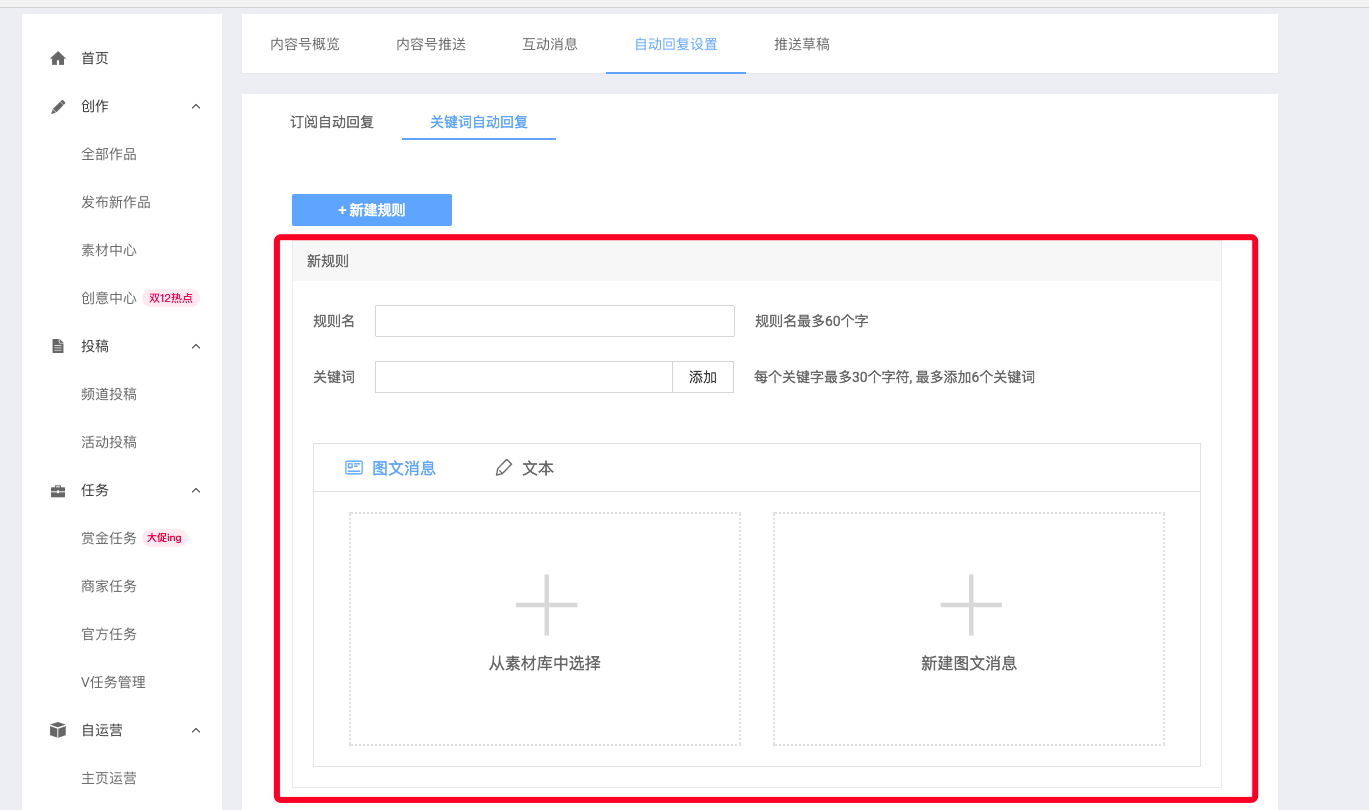Click the hint text 规则名最多60个字

point(811,321)
